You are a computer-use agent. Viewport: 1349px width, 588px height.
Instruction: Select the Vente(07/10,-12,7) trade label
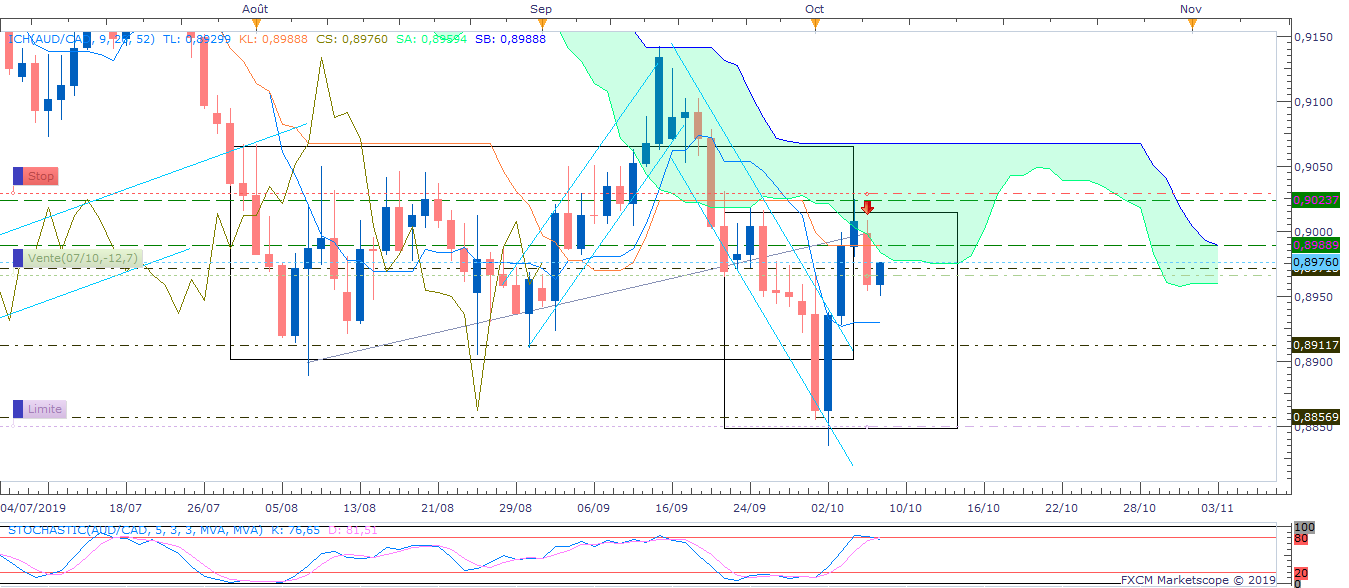pos(84,258)
